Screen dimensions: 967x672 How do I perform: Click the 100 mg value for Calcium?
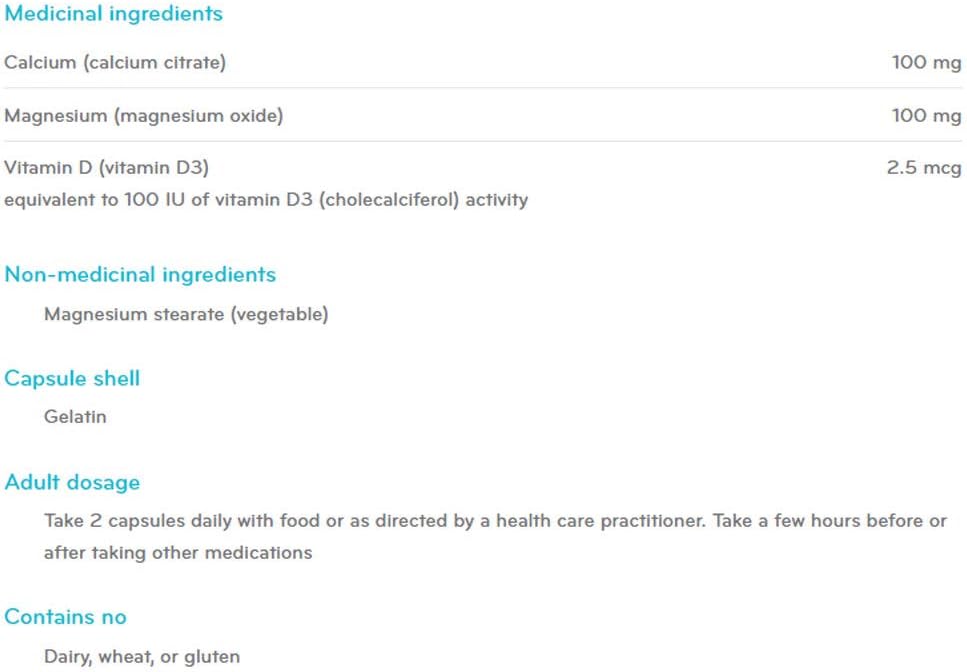click(x=926, y=63)
